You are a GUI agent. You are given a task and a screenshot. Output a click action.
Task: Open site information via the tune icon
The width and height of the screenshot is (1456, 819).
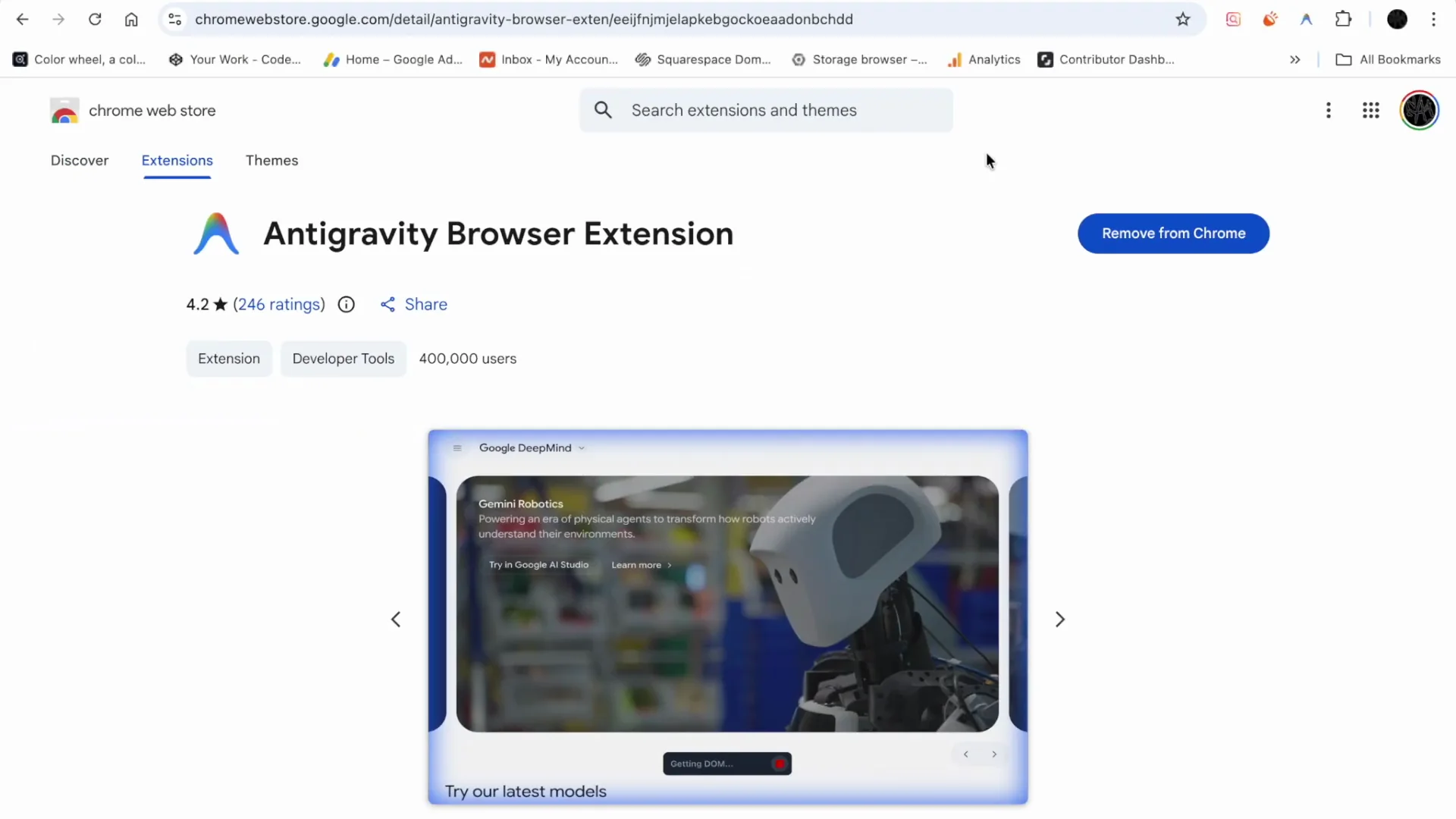pos(174,19)
